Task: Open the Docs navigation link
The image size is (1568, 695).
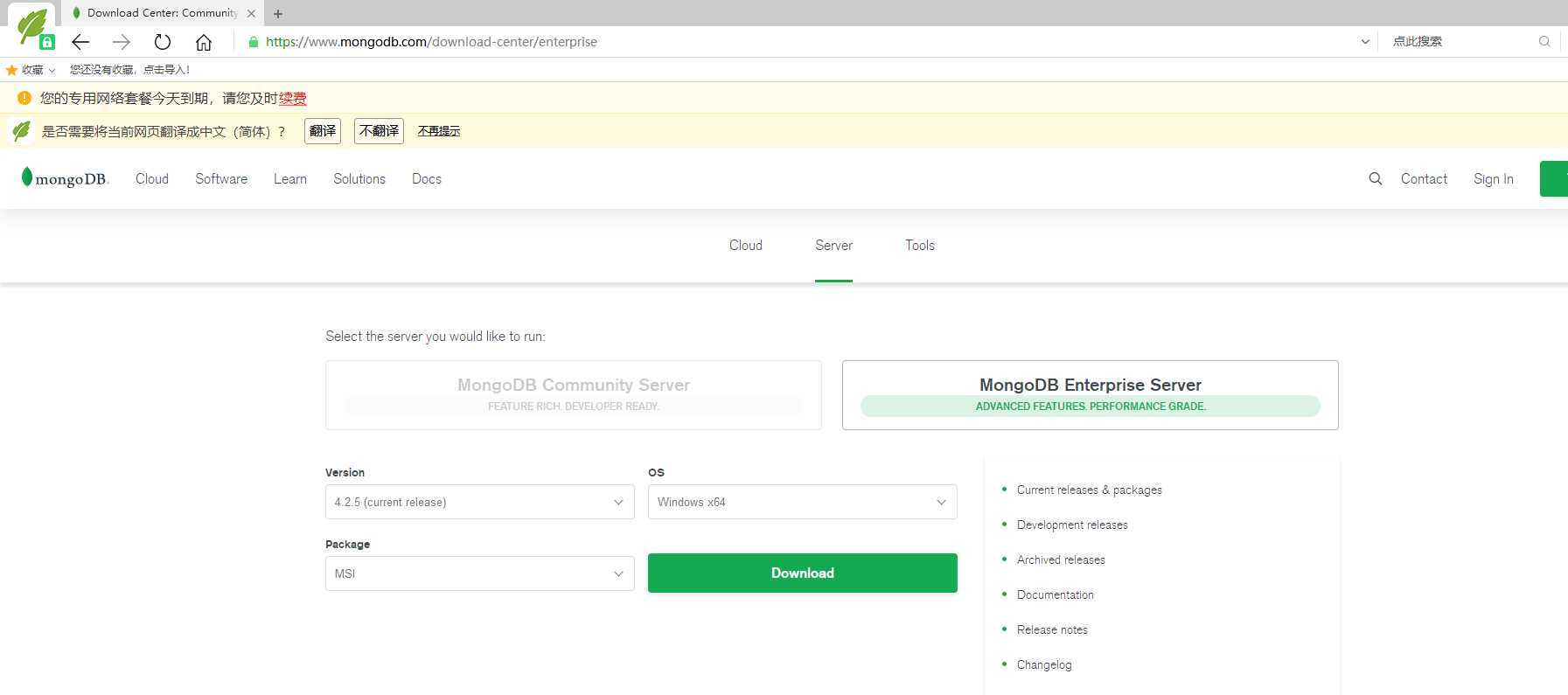Action: click(427, 178)
